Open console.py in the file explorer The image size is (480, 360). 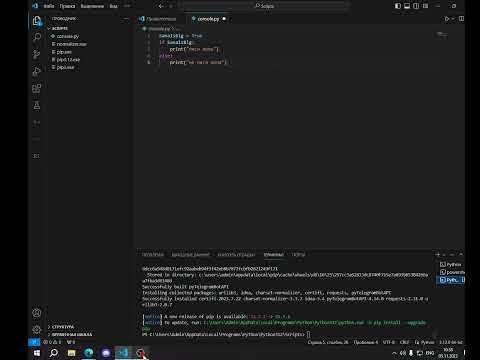(68, 36)
